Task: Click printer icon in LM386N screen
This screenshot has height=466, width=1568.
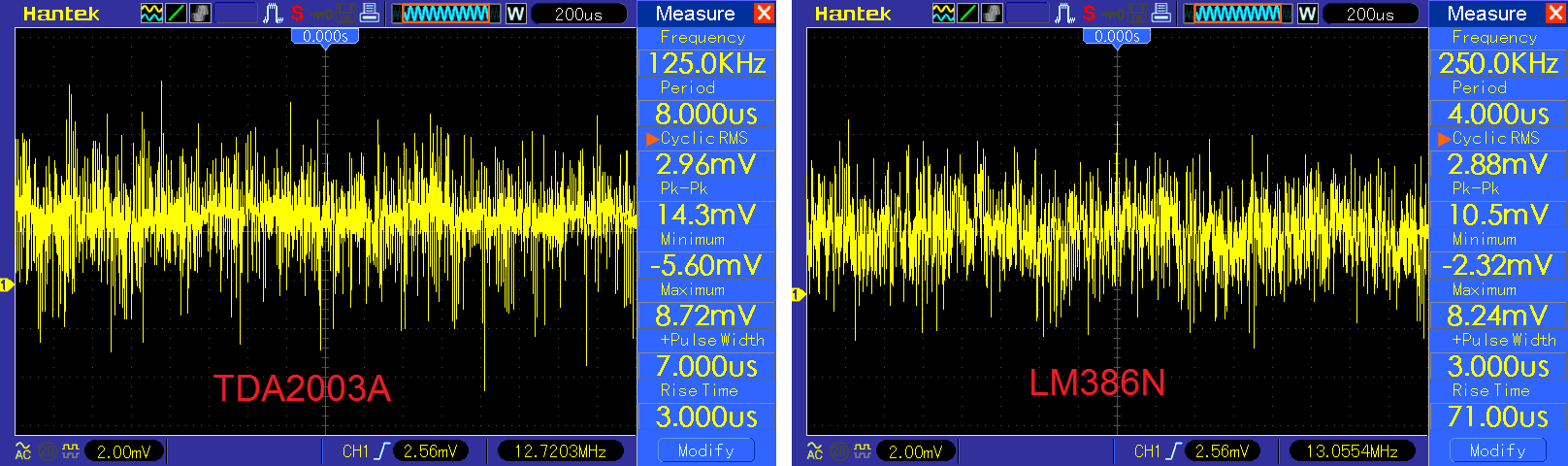Action: point(1160,14)
